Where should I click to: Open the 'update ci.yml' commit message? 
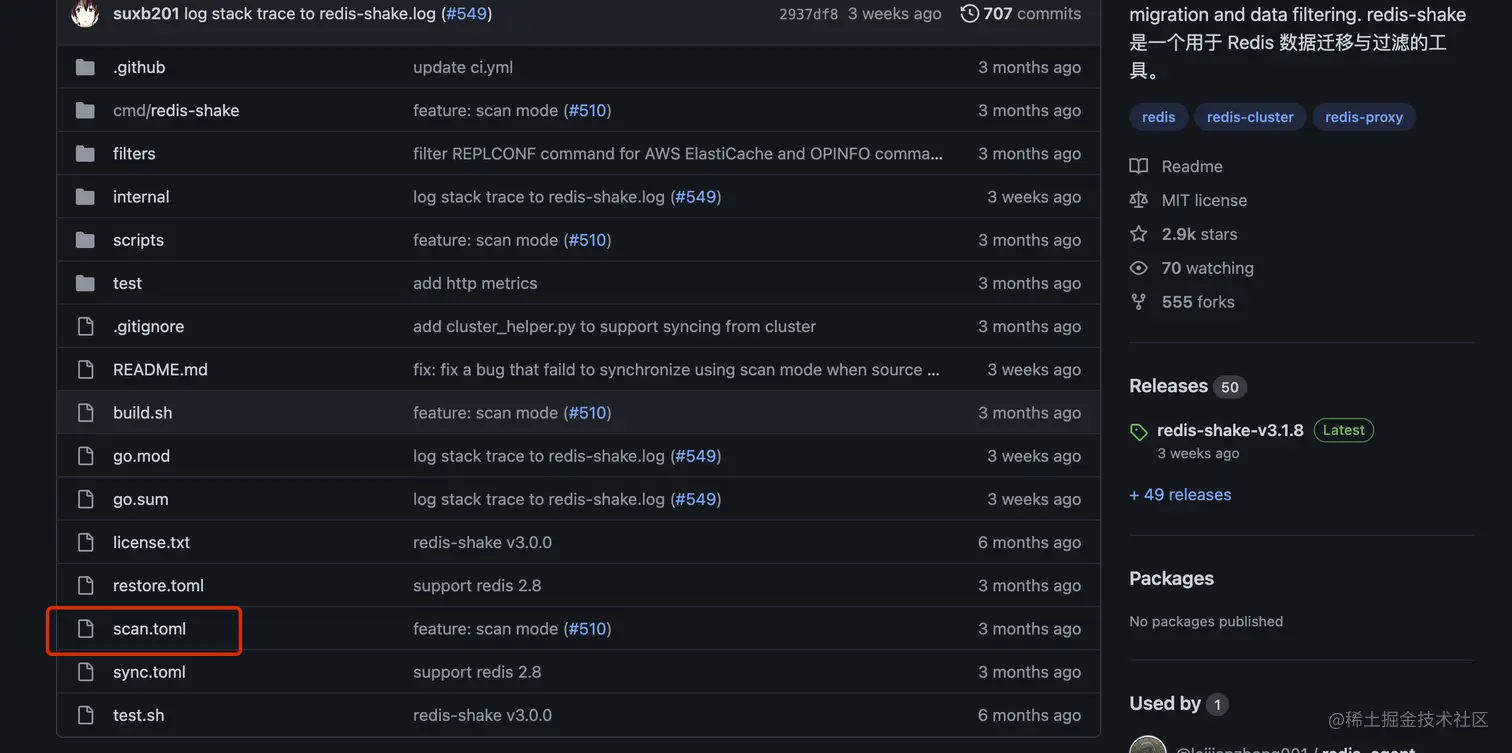(463, 67)
